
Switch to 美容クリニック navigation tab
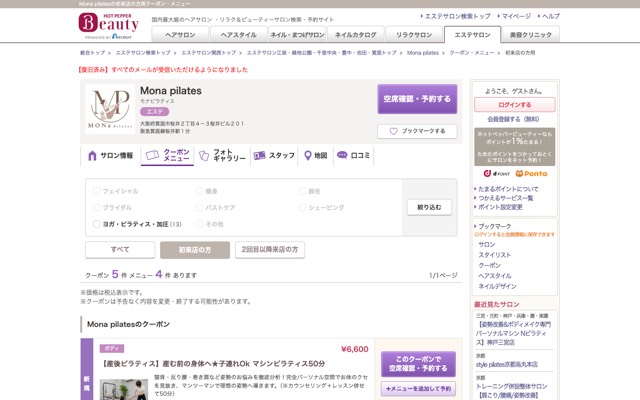tap(531, 35)
